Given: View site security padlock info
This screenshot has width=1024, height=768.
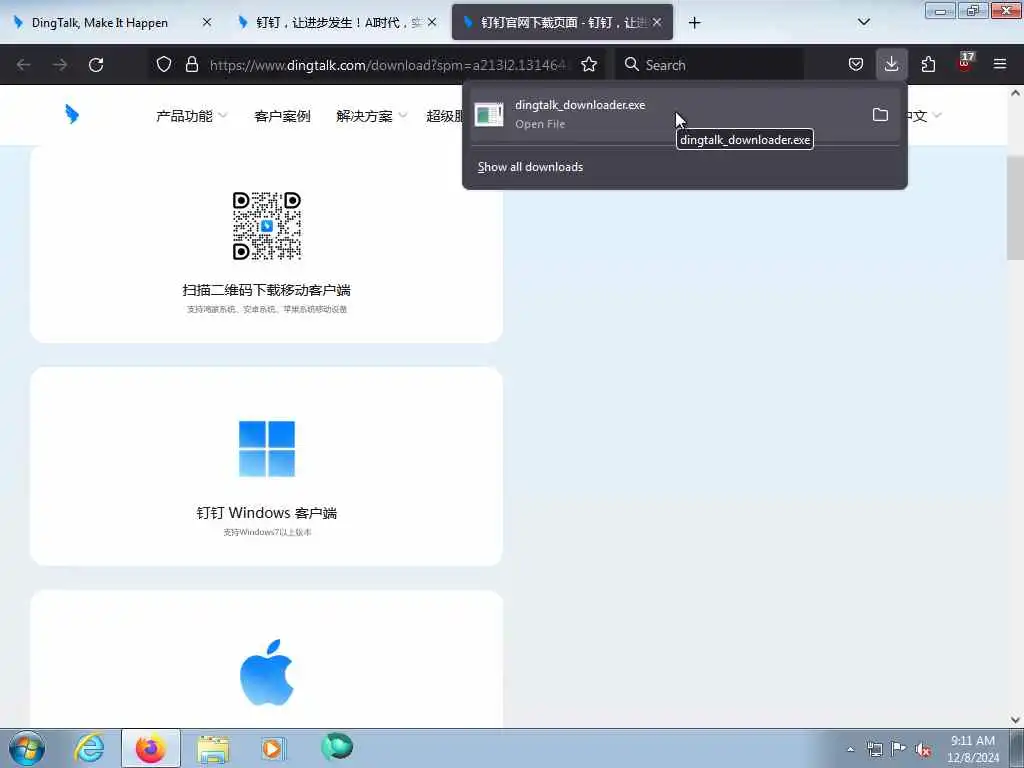Looking at the screenshot, I should tap(191, 64).
